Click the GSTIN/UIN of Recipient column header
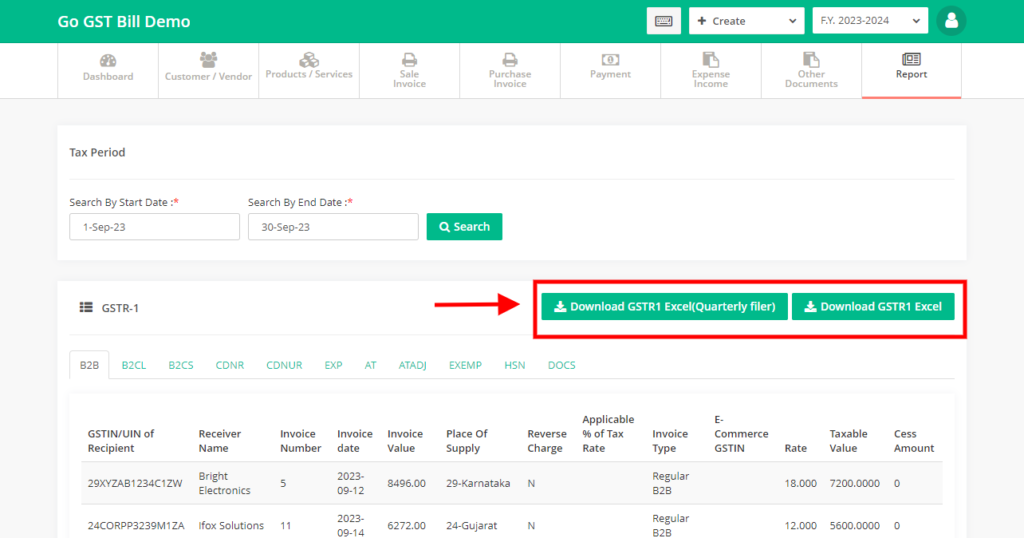This screenshot has height=538, width=1024. (121, 441)
